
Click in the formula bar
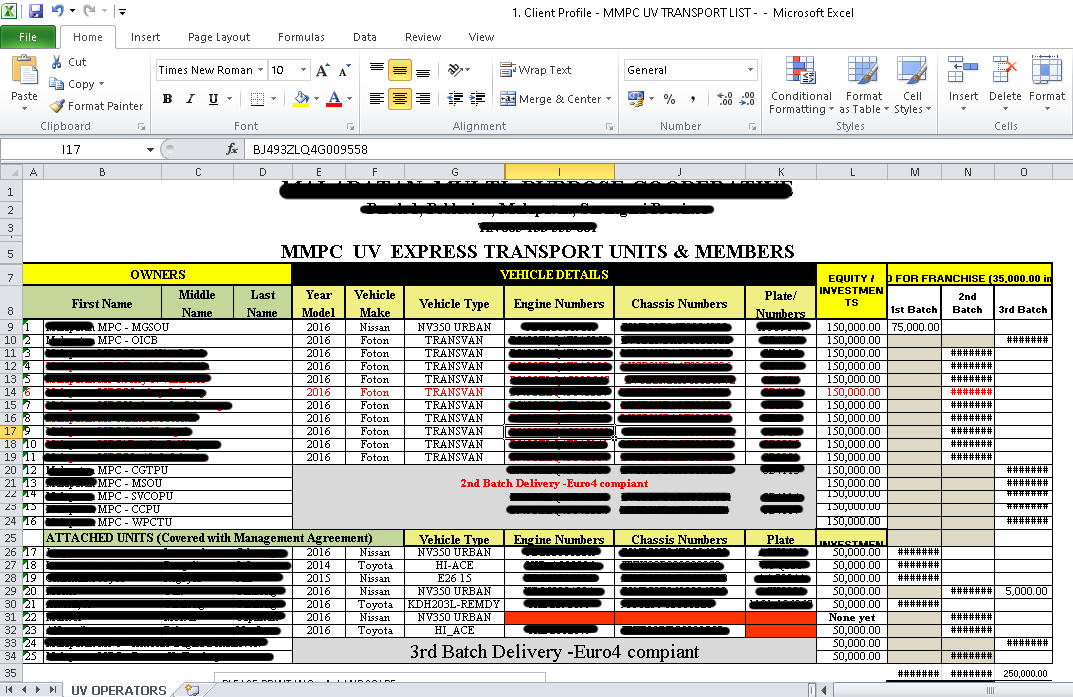(657, 149)
